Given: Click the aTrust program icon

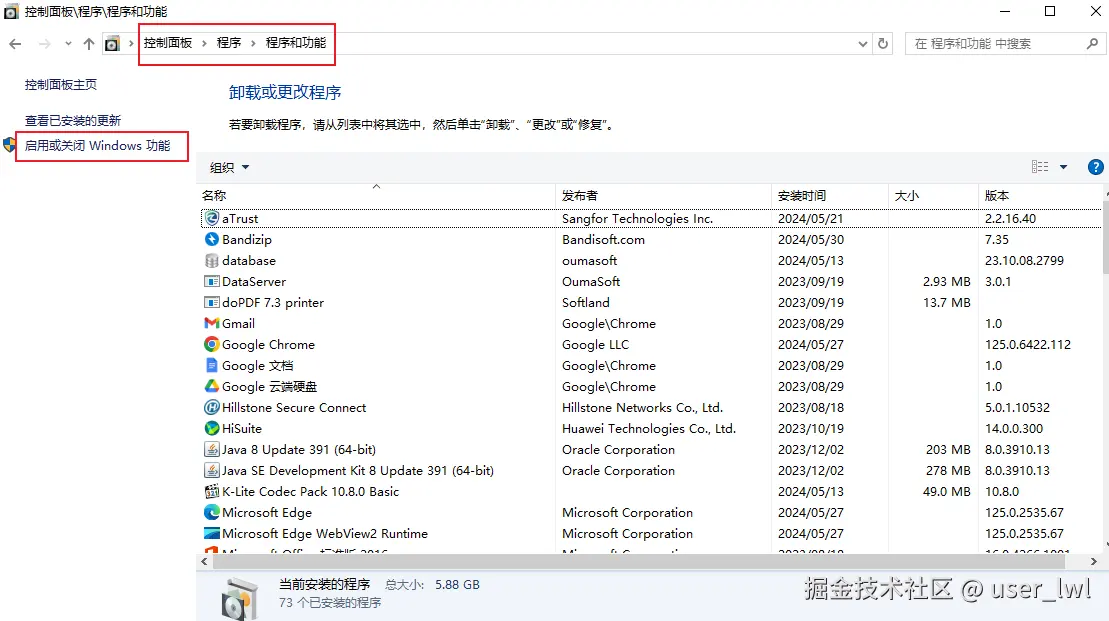Looking at the screenshot, I should [x=211, y=219].
